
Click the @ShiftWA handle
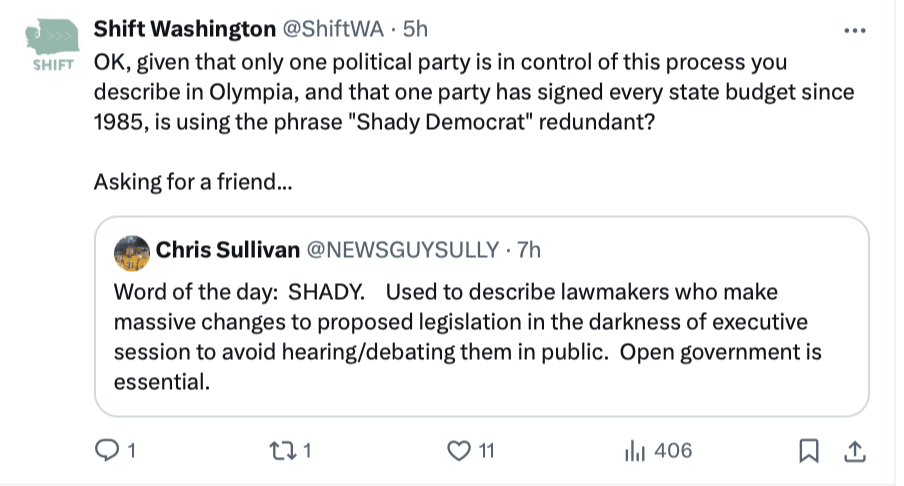coord(326,30)
